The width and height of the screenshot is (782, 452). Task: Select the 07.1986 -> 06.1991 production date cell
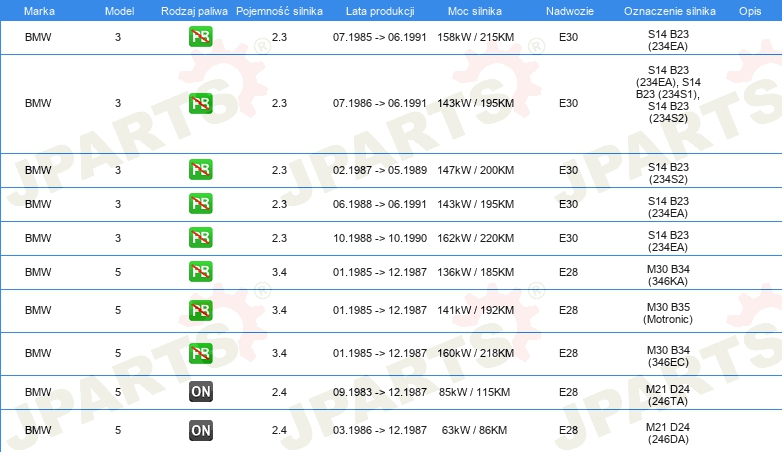click(x=380, y=103)
